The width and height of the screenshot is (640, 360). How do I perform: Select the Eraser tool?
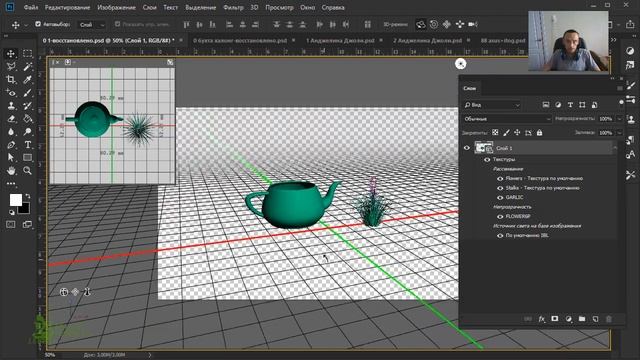(x=11, y=119)
